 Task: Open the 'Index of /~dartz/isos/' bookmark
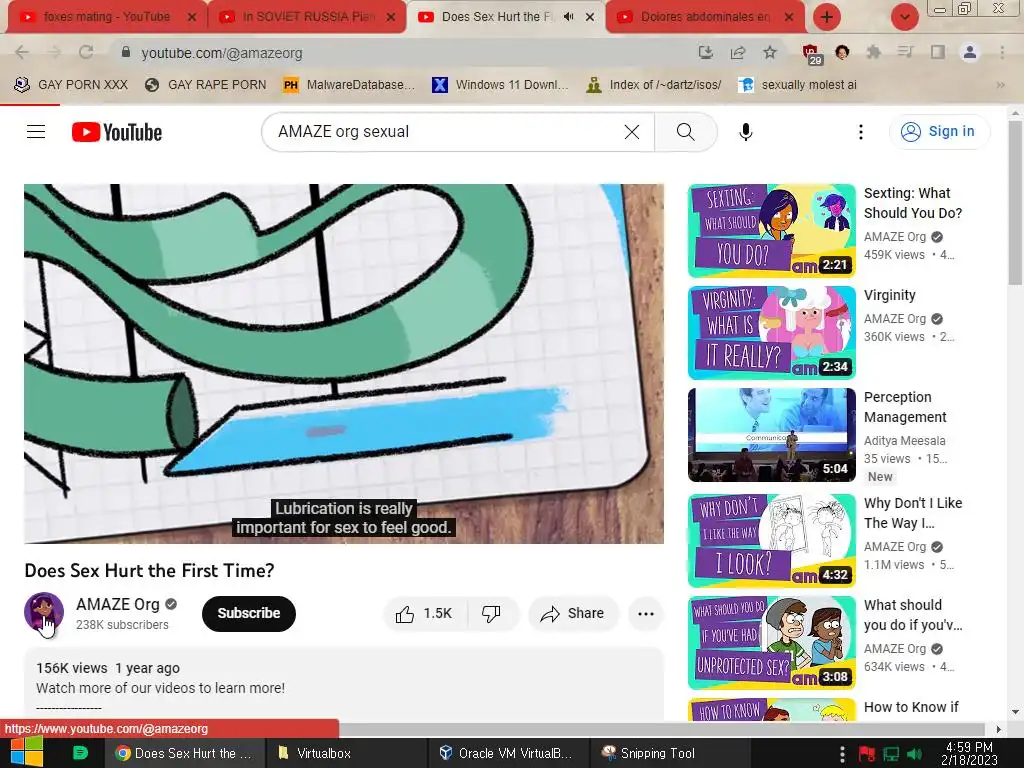point(654,85)
